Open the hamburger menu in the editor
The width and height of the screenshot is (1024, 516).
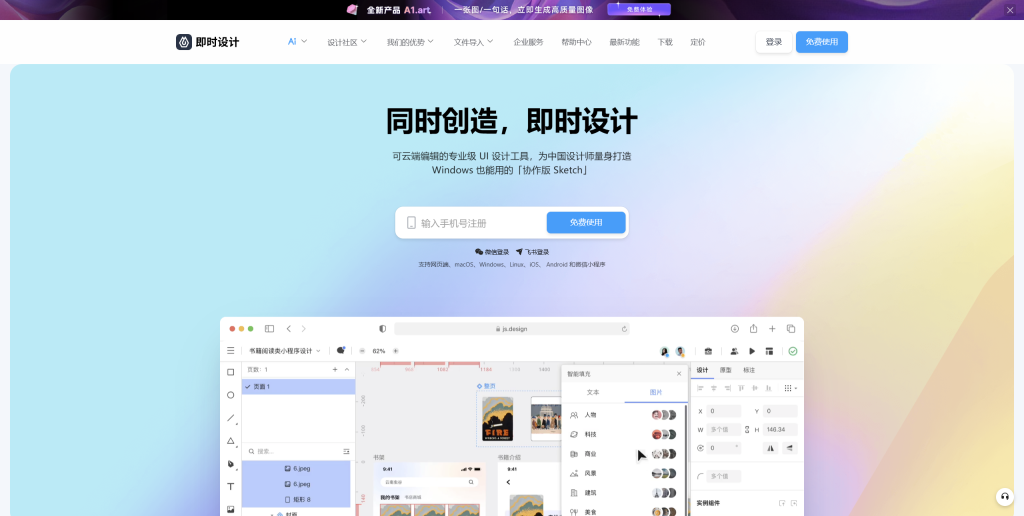231,351
